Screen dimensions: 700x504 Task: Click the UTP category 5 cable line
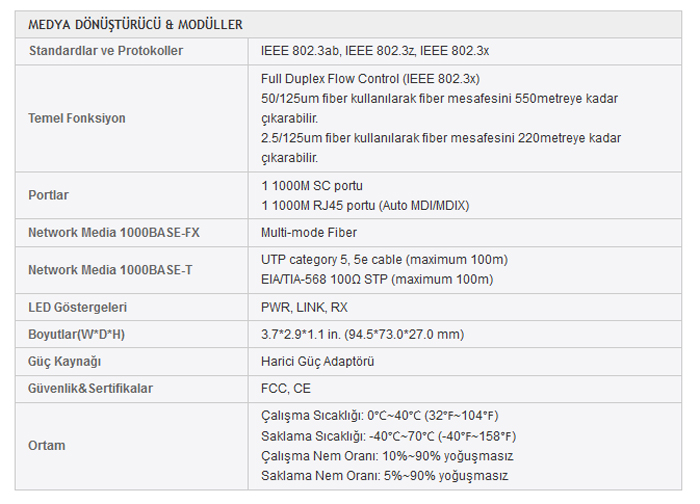click(x=384, y=260)
